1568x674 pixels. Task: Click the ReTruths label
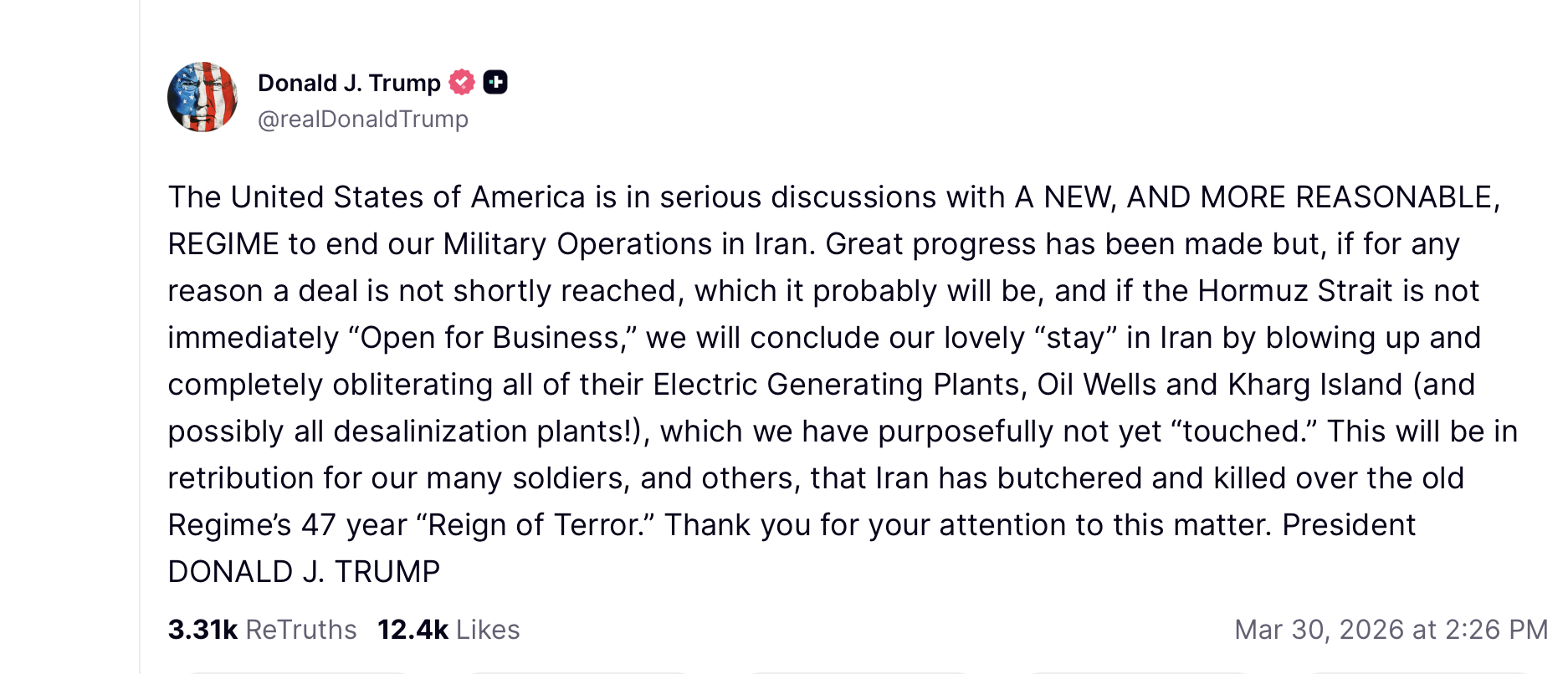point(302,630)
